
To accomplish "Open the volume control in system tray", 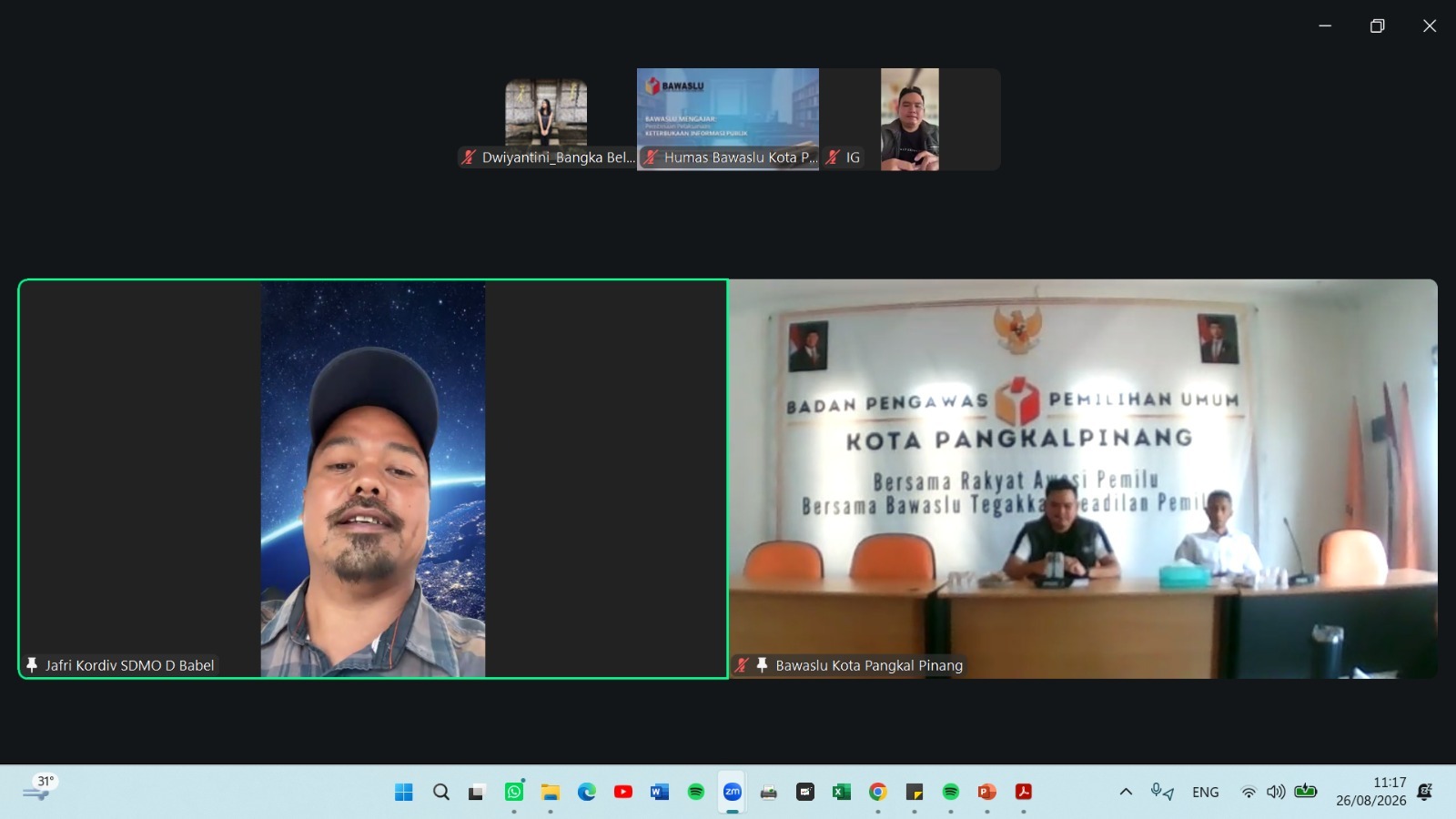I will [1276, 792].
